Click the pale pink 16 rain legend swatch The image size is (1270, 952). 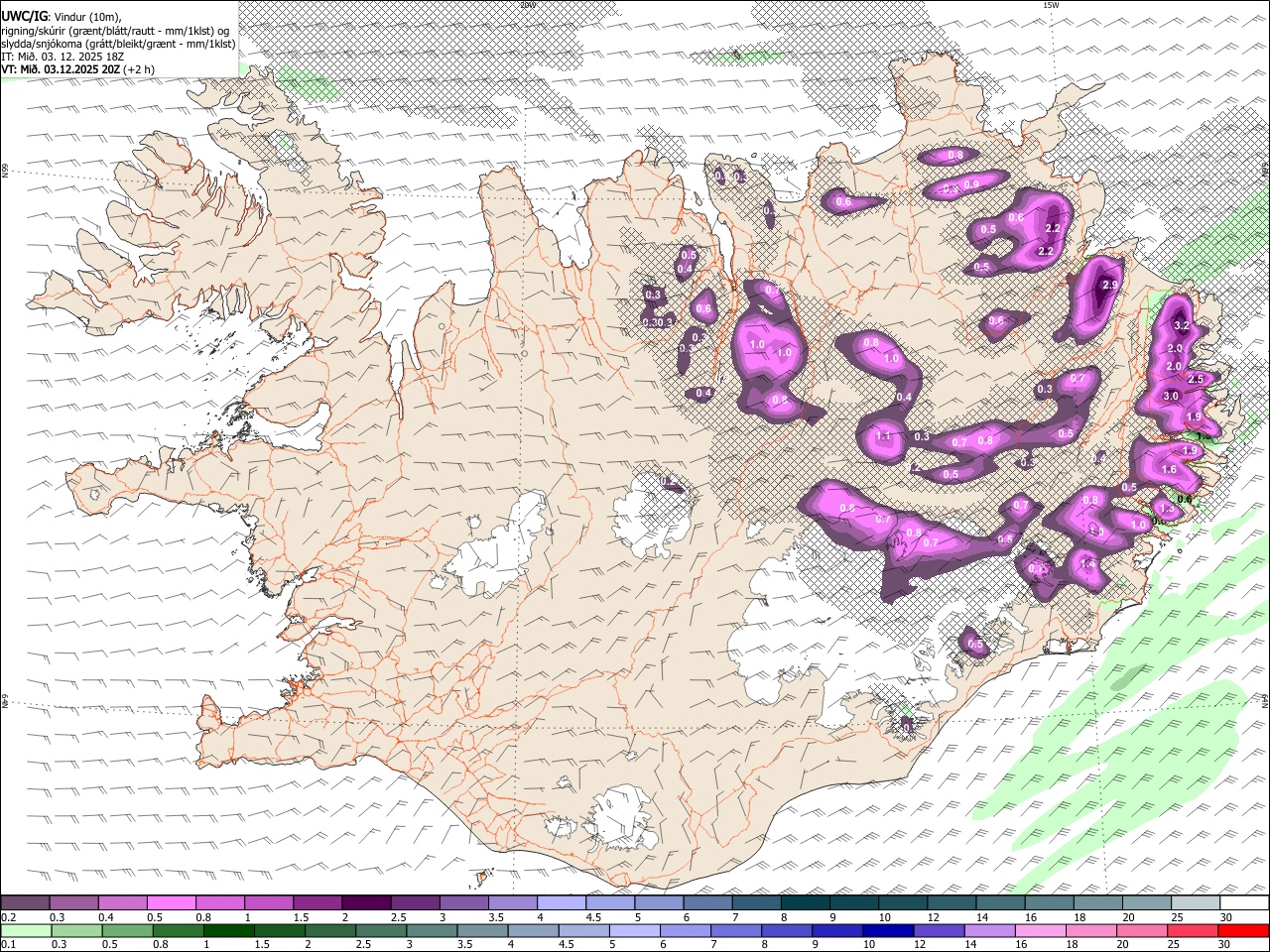pos(1039,930)
